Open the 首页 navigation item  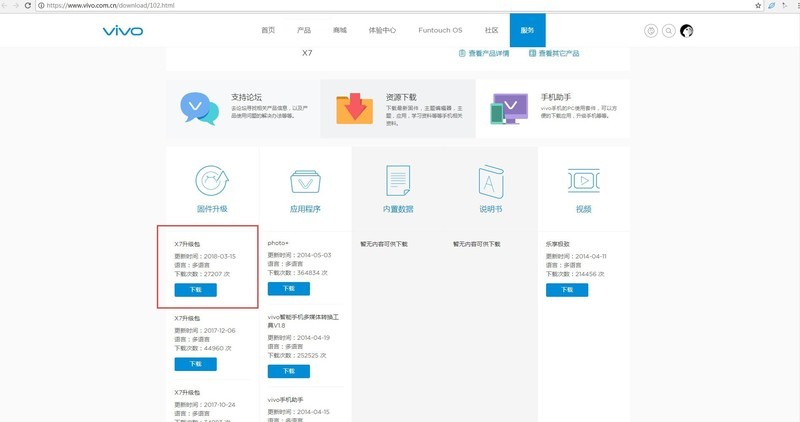coord(268,30)
